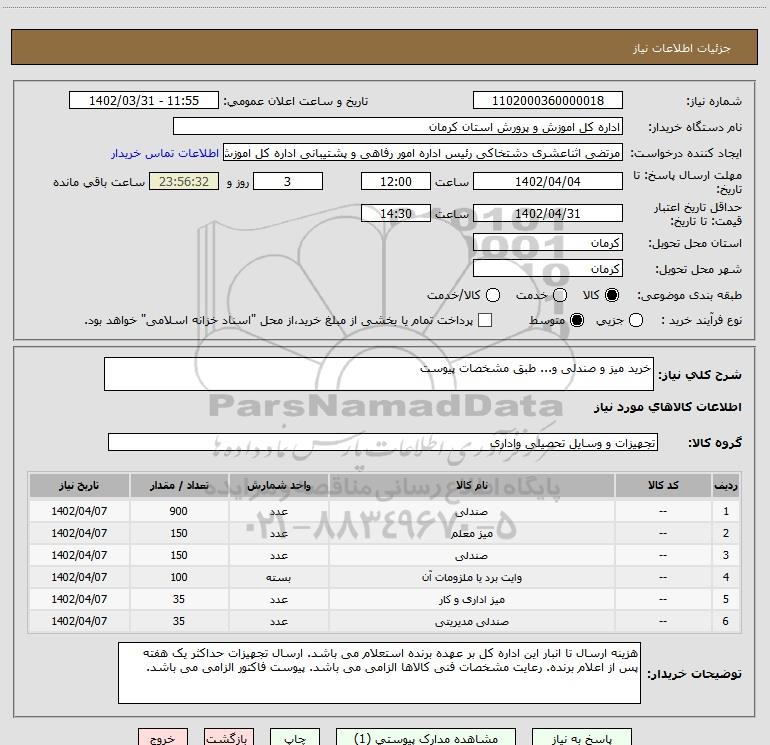The width and height of the screenshot is (770, 745).
Task: Select the کالا/خدمت radio button
Action: (x=493, y=295)
